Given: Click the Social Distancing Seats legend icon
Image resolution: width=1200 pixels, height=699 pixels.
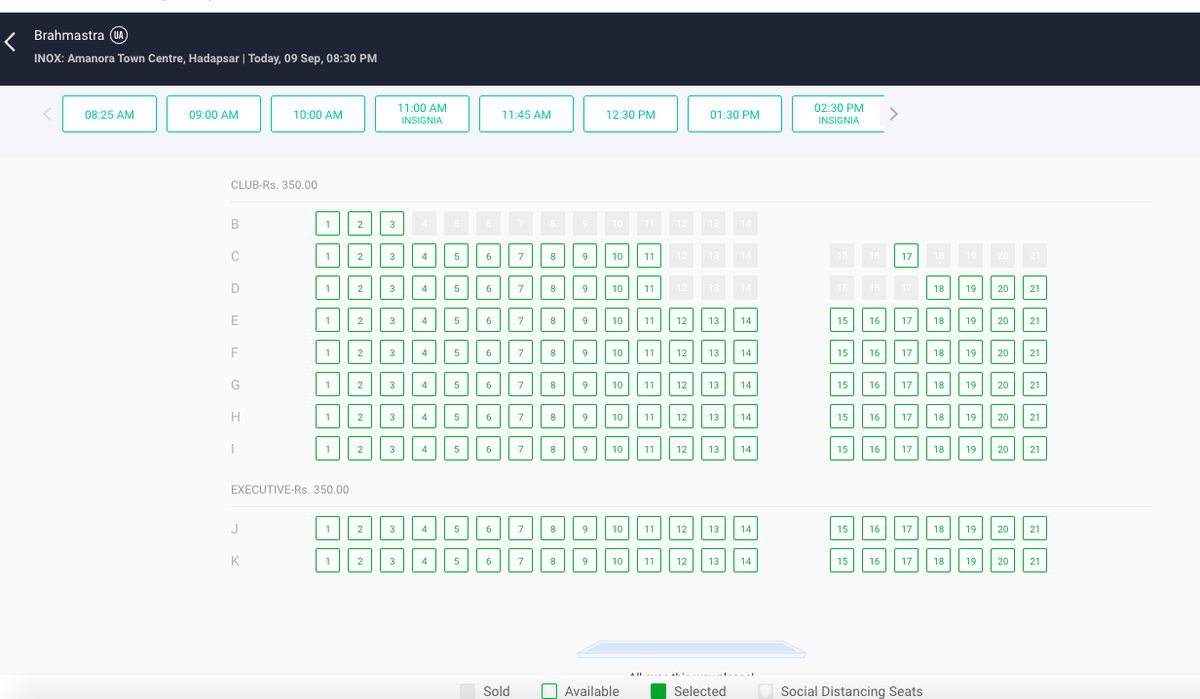Looking at the screenshot, I should 766,691.
